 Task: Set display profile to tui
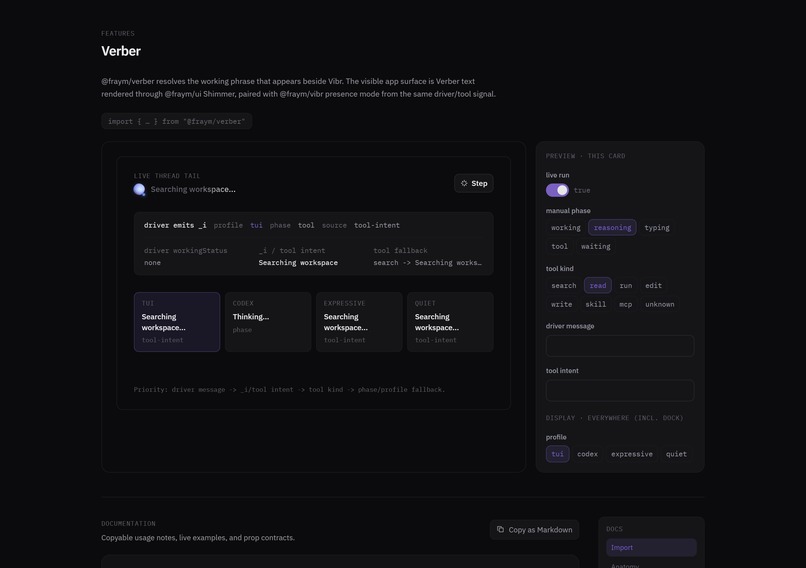coord(557,454)
